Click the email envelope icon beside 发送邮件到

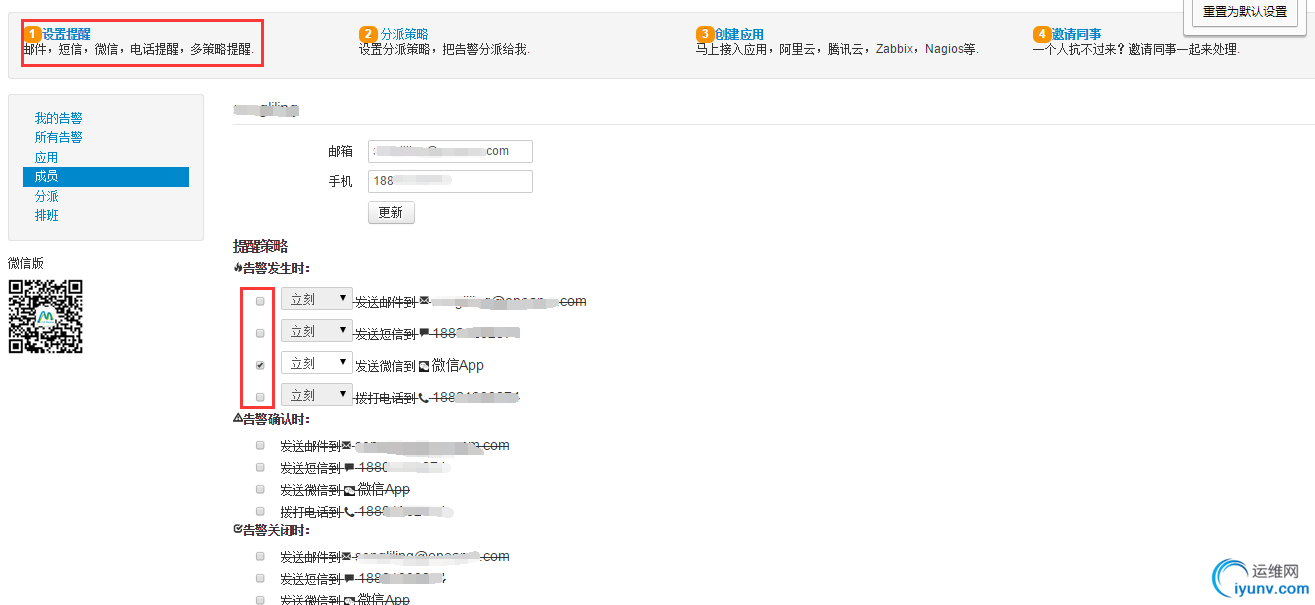[424, 300]
